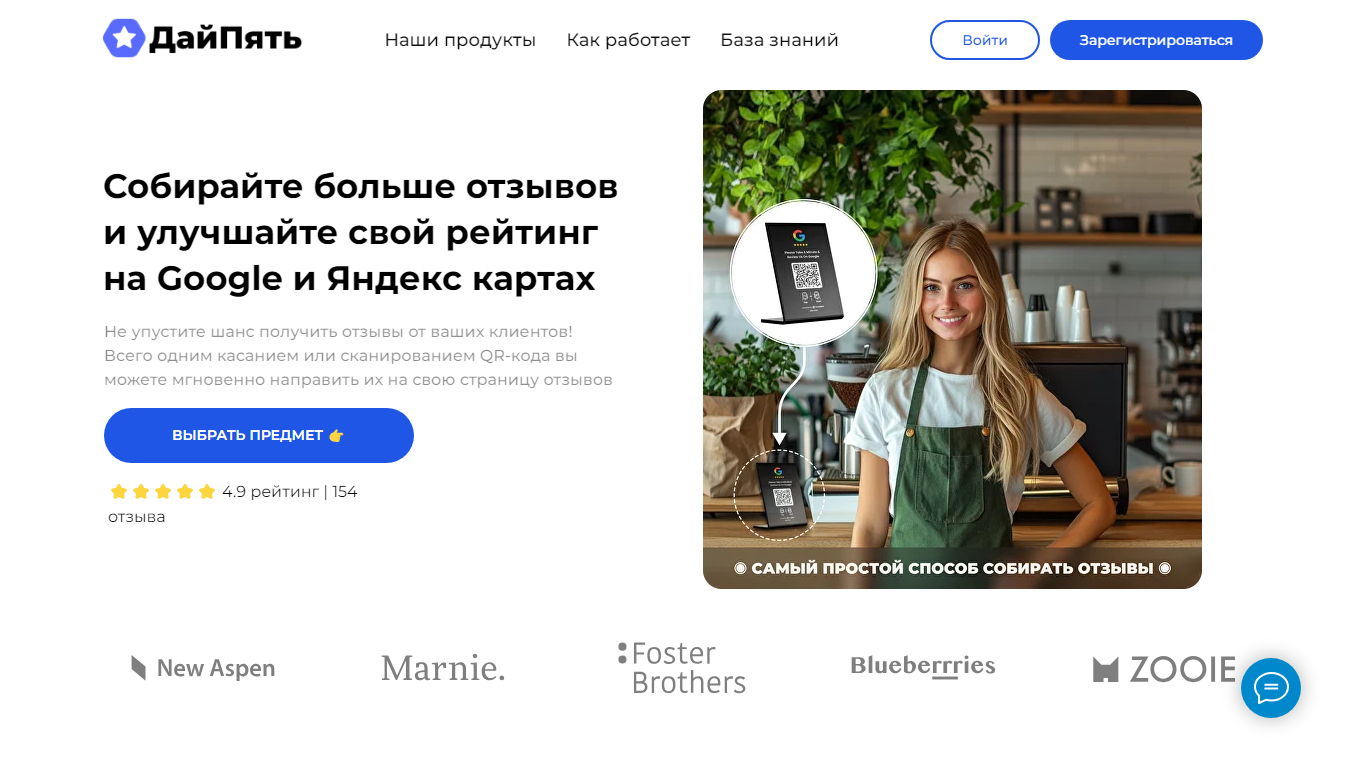Click the Foster Brothers partner logo

point(682,668)
